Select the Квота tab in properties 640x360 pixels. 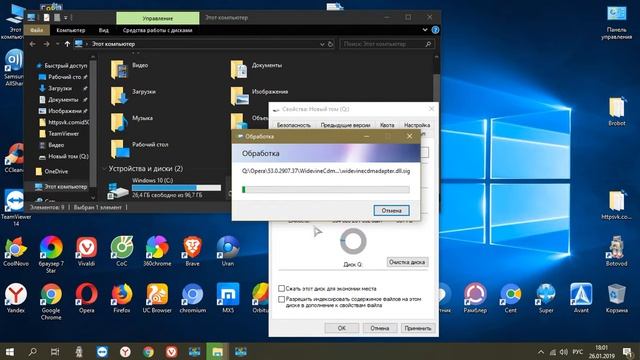pos(387,125)
